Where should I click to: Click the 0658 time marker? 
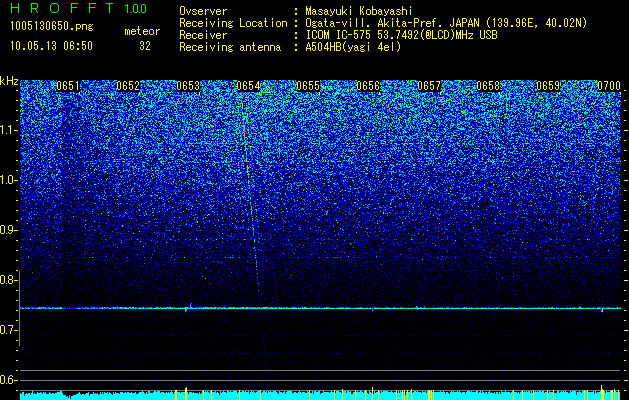(x=489, y=86)
